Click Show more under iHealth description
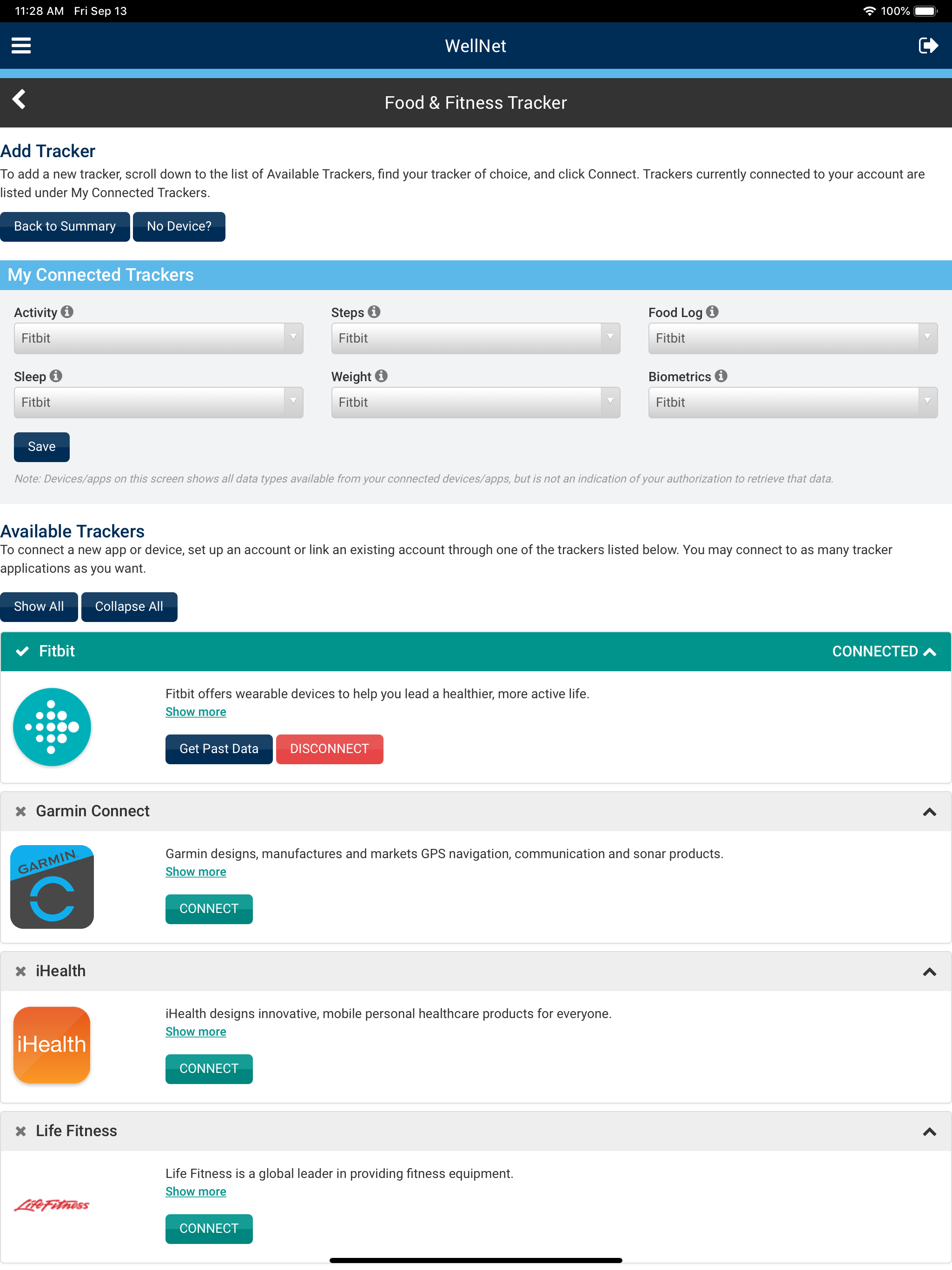Viewport: 952px width, 1270px height. [x=196, y=1032]
